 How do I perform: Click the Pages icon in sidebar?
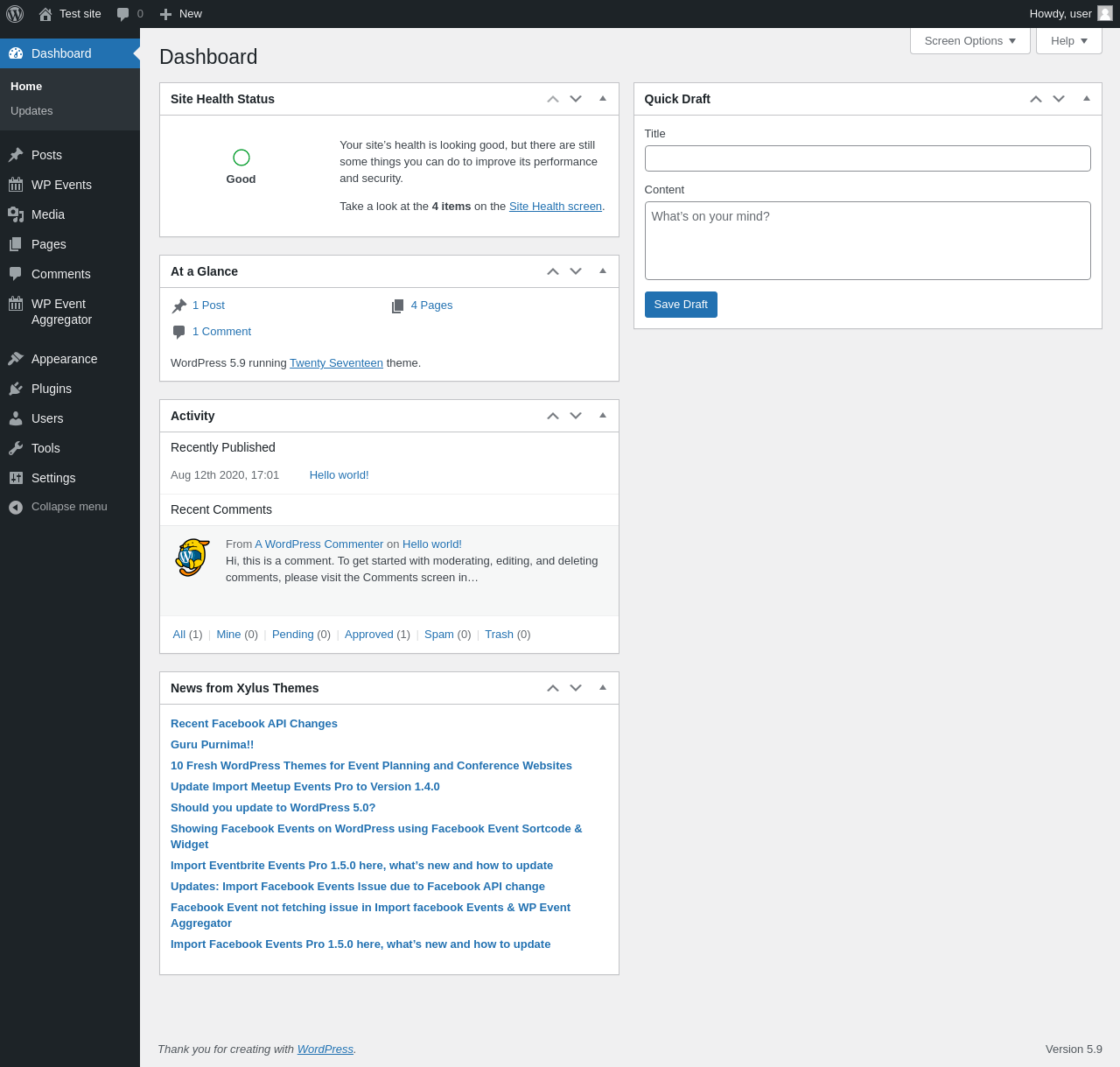[16, 244]
